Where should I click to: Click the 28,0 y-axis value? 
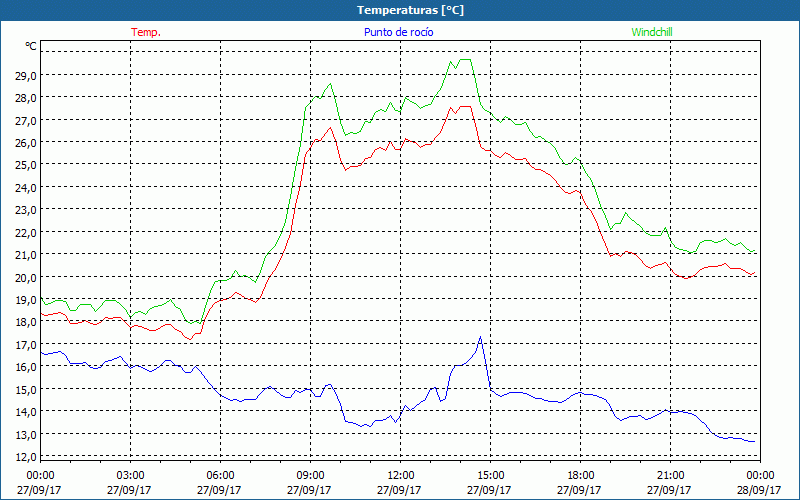pyautogui.click(x=27, y=97)
